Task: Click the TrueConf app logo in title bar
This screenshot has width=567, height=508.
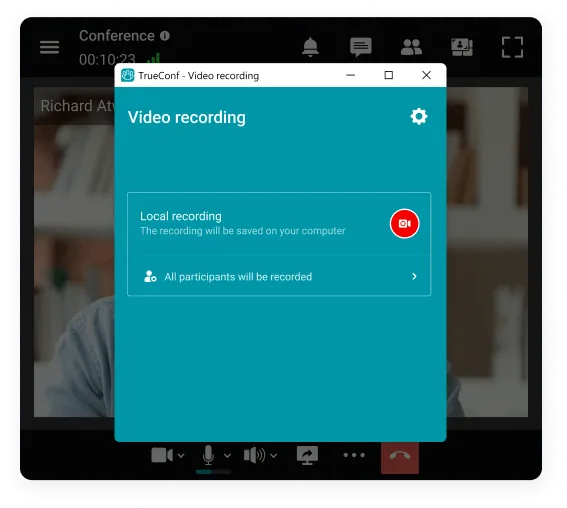Action: pos(127,75)
